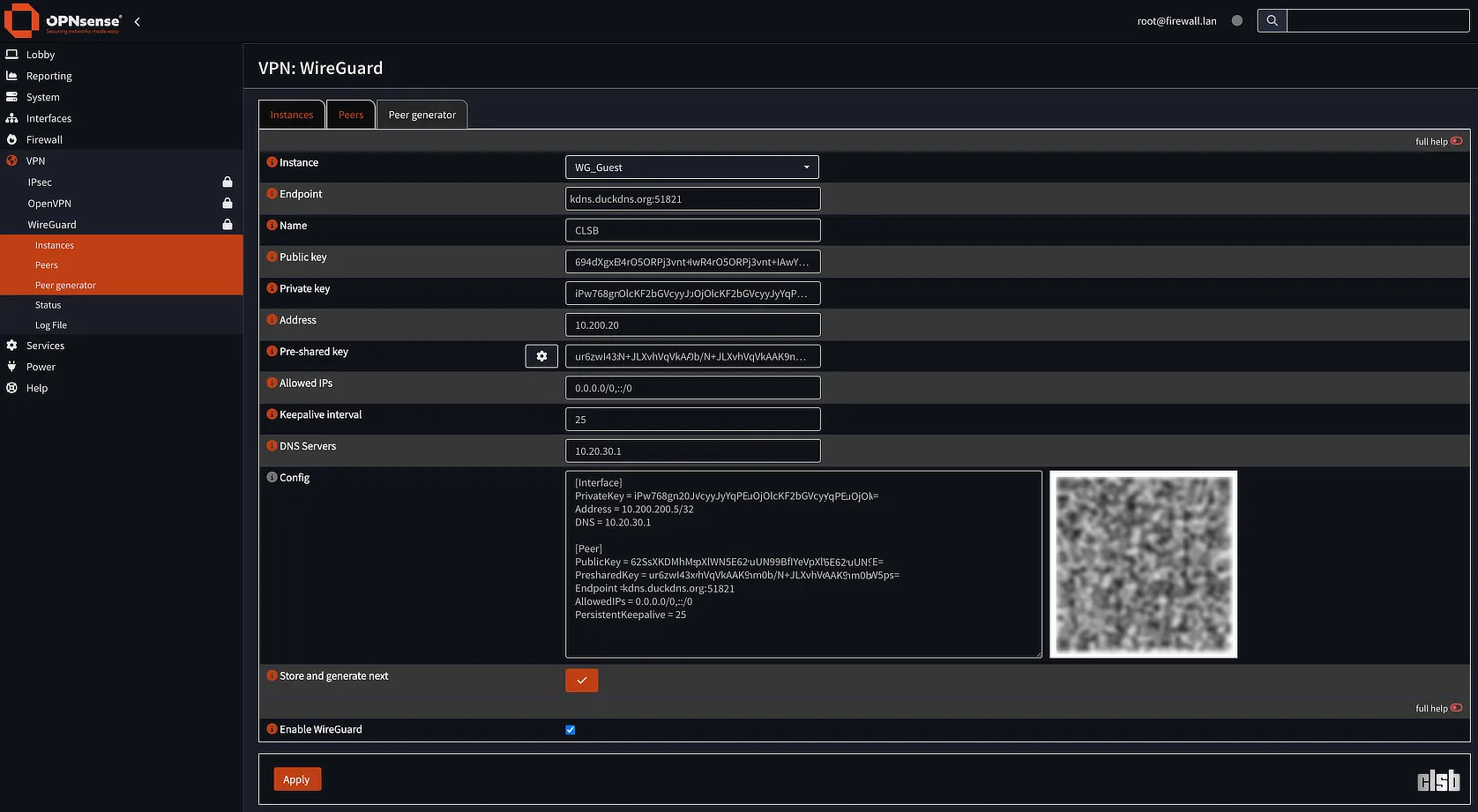The image size is (1478, 812).
Task: Click the Firewall flame icon in sidebar
Action: click(12, 139)
